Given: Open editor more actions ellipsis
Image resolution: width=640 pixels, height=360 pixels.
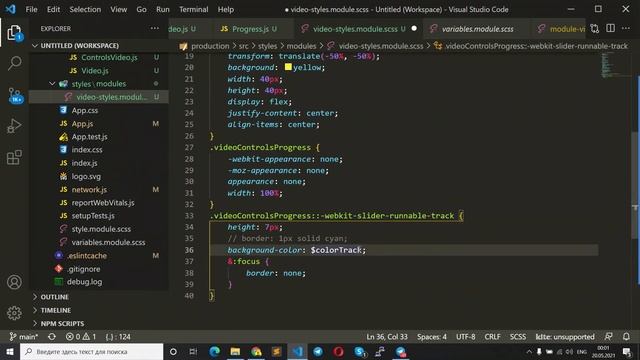Looking at the screenshot, I should coord(626,28).
